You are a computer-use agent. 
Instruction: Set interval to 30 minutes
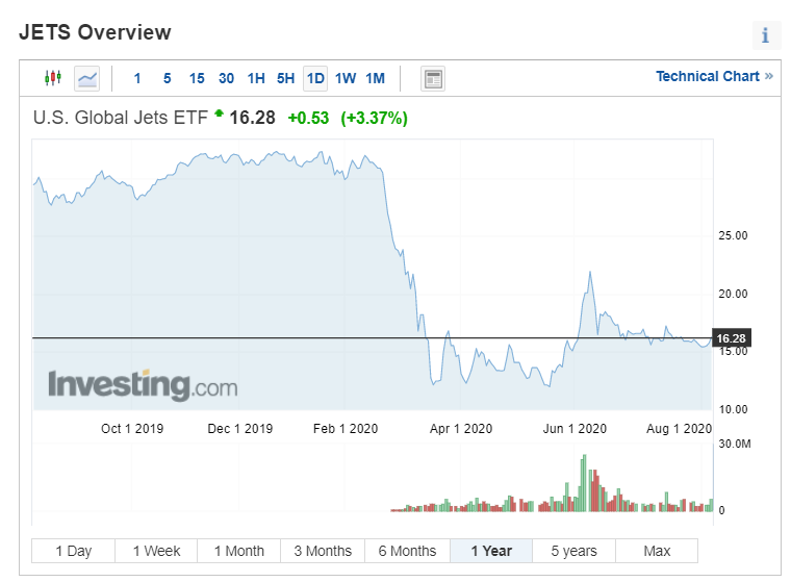(x=226, y=79)
